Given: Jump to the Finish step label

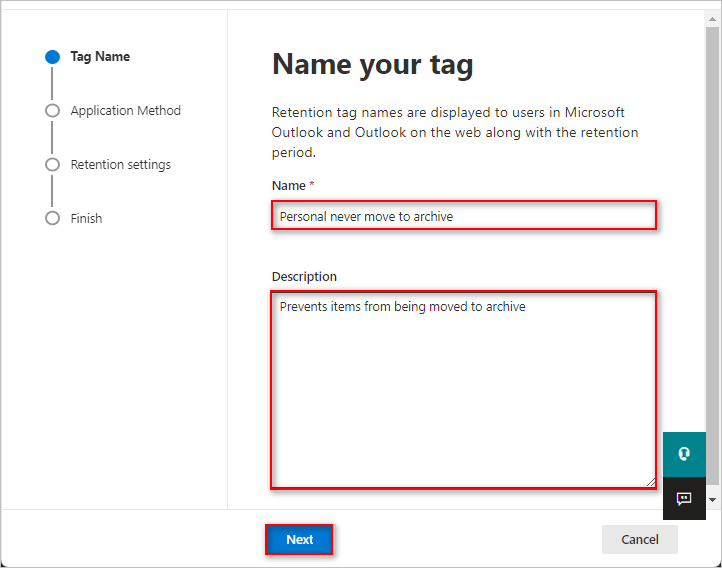Looking at the screenshot, I should (86, 219).
